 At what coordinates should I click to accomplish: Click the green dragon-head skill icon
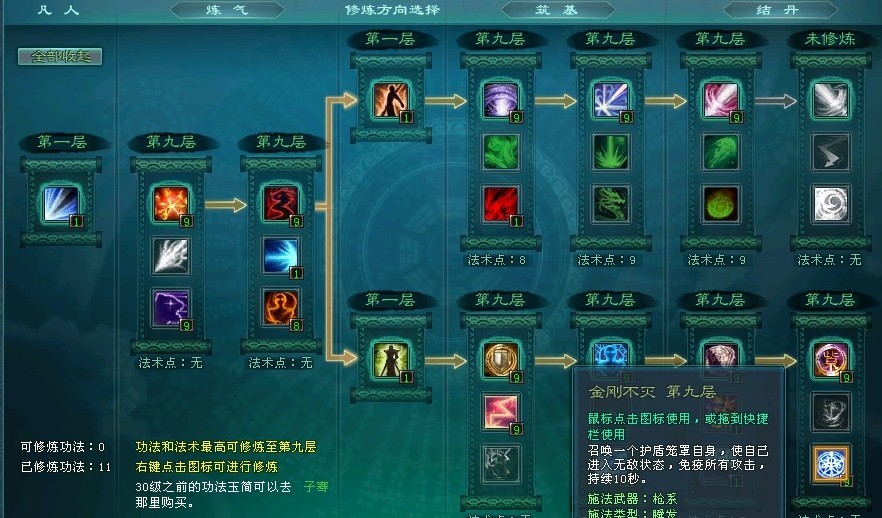pyautogui.click(x=611, y=204)
